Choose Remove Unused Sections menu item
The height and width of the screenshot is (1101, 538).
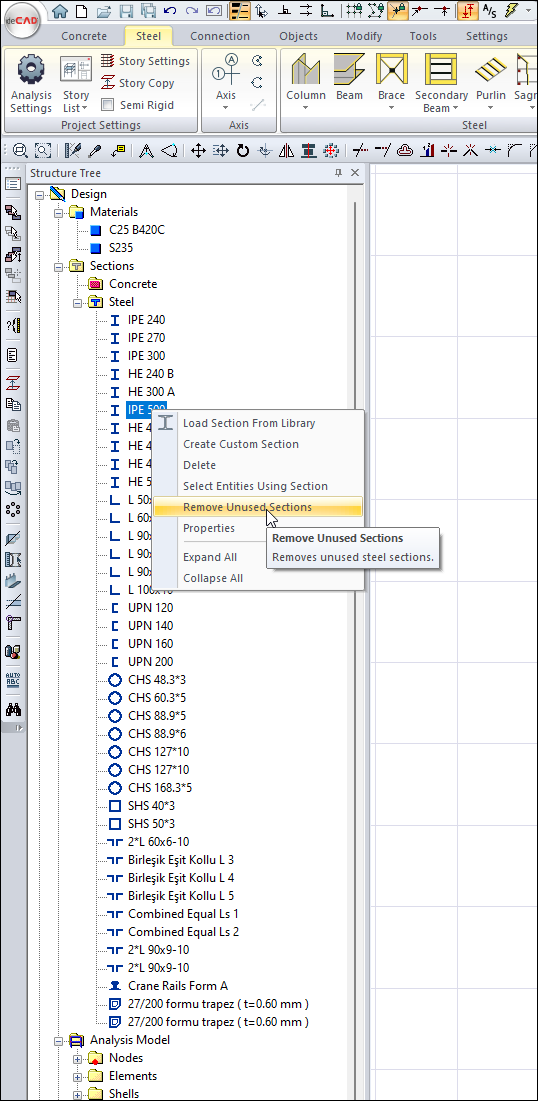(247, 507)
